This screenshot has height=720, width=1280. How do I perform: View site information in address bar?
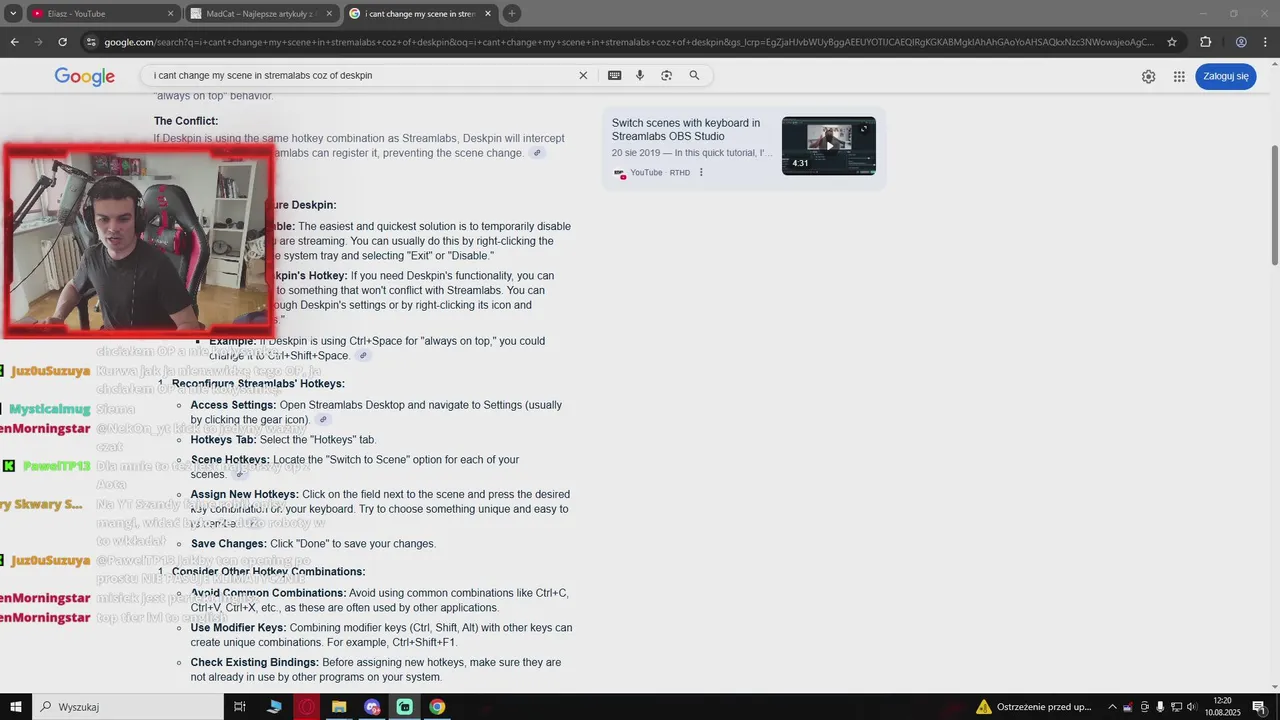click(x=91, y=42)
